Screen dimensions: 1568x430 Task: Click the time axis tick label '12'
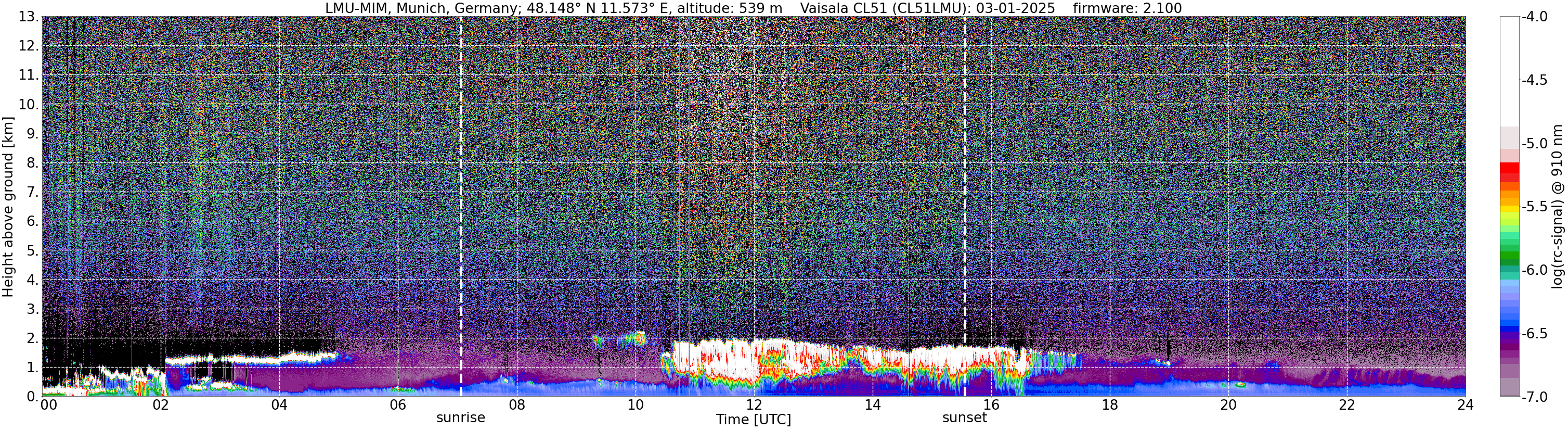click(x=754, y=405)
